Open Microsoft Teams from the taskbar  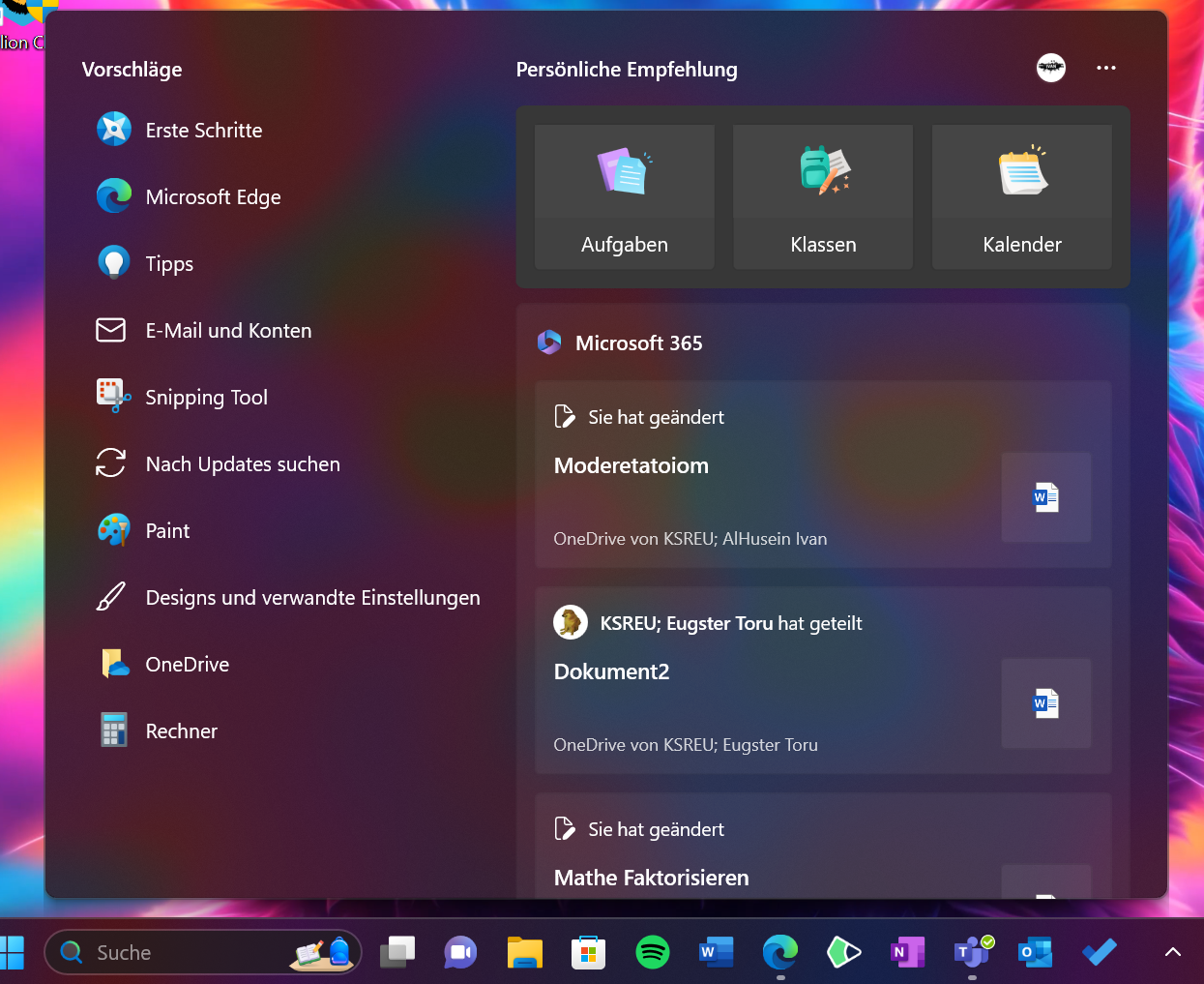point(971,953)
